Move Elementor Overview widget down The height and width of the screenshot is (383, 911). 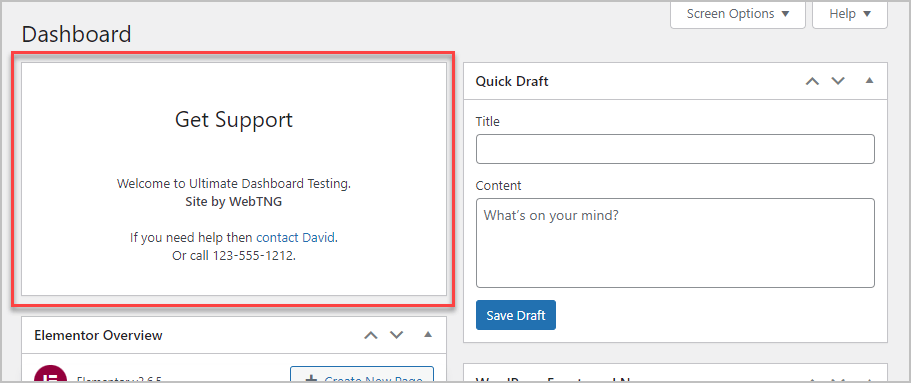pos(396,335)
